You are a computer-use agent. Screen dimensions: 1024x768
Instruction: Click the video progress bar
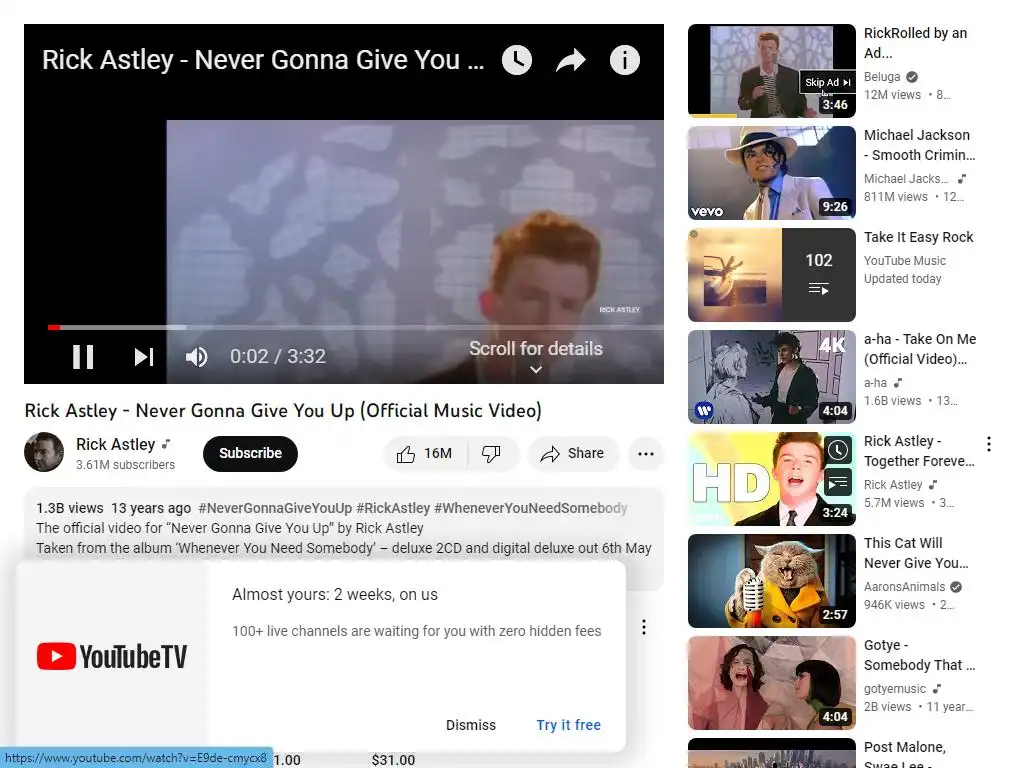[356, 327]
